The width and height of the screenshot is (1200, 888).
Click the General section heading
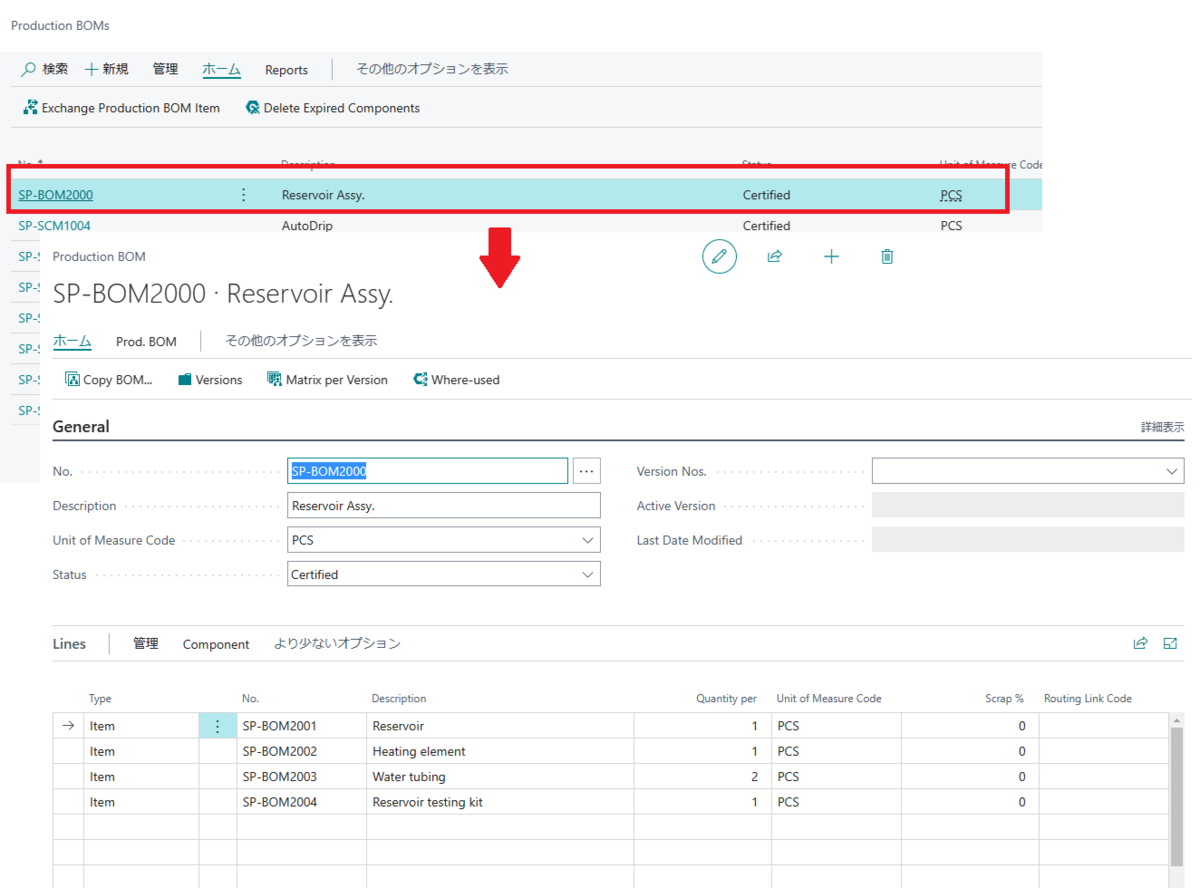tap(81, 427)
